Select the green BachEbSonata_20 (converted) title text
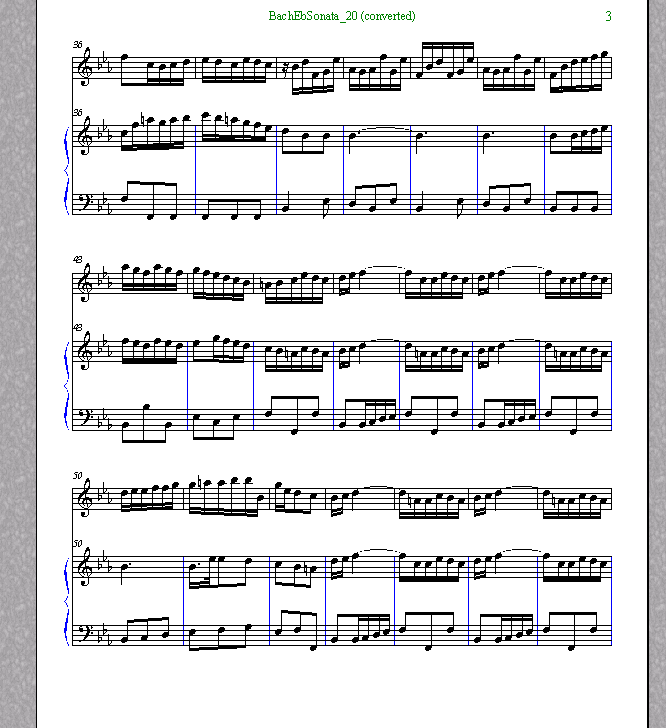This screenshot has height=728, width=666. click(342, 16)
